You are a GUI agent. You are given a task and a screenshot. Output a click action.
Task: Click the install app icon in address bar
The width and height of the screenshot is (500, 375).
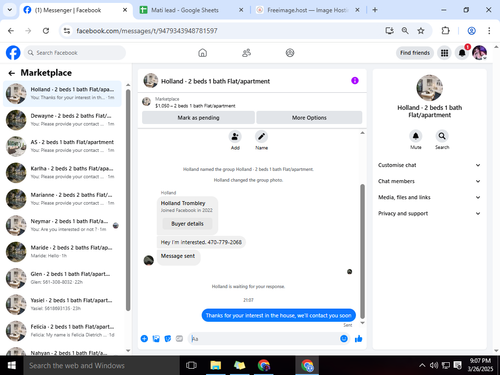click(389, 31)
